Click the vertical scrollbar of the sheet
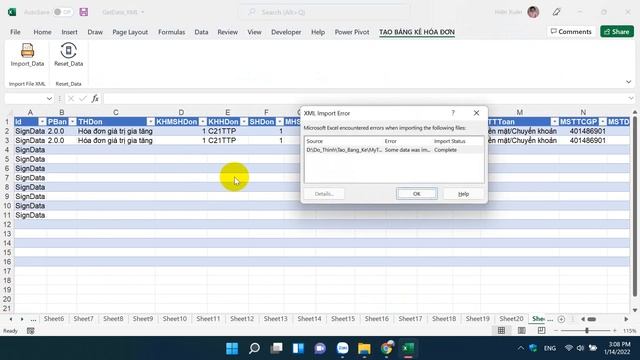This screenshot has height=360, width=640. tap(635, 206)
